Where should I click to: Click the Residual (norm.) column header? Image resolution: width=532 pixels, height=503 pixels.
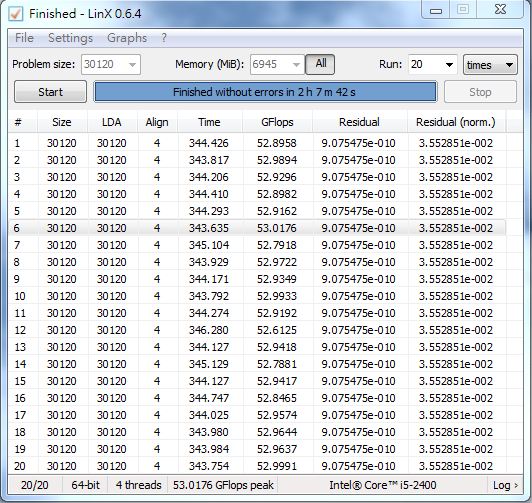456,122
